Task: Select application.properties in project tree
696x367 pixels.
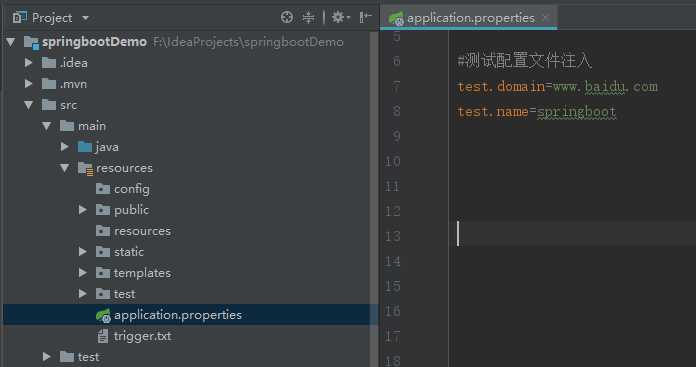Action: tap(178, 315)
